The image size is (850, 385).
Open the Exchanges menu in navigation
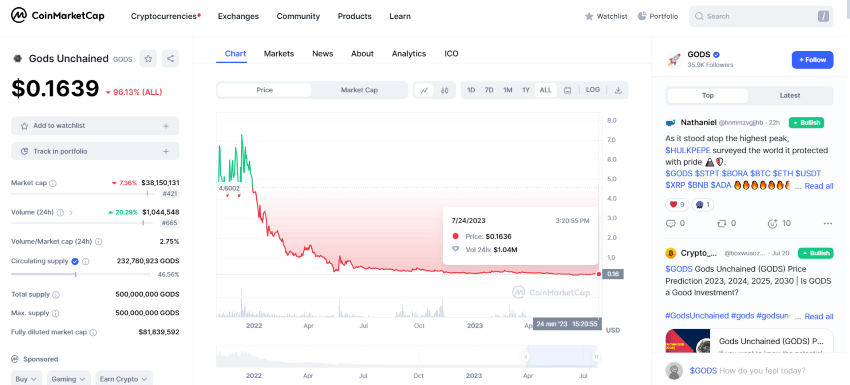tap(238, 16)
